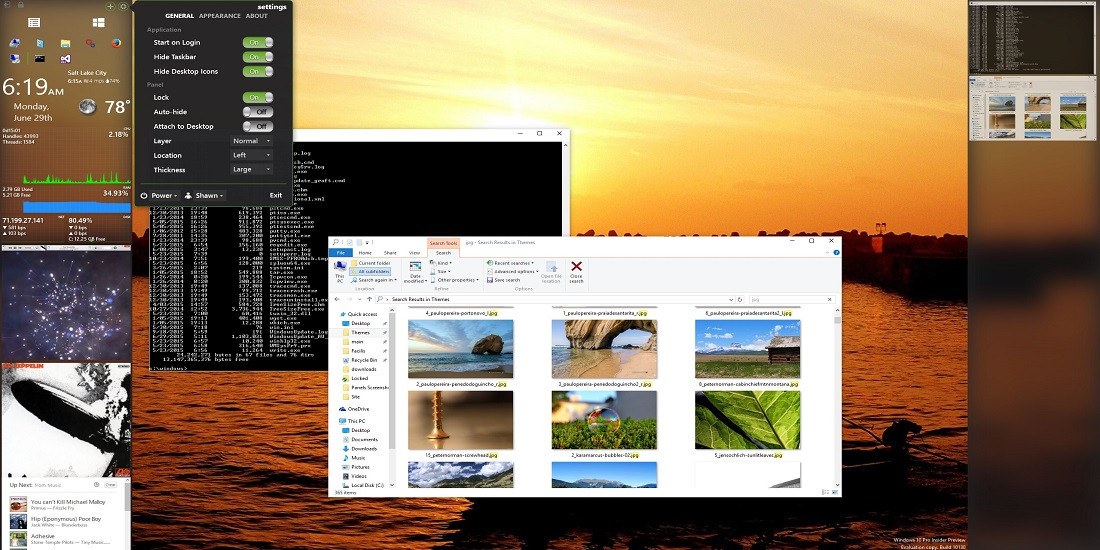Screen dimensions: 1100x550
Task: Open the Layer dropdown set to Normal
Action: 251,141
